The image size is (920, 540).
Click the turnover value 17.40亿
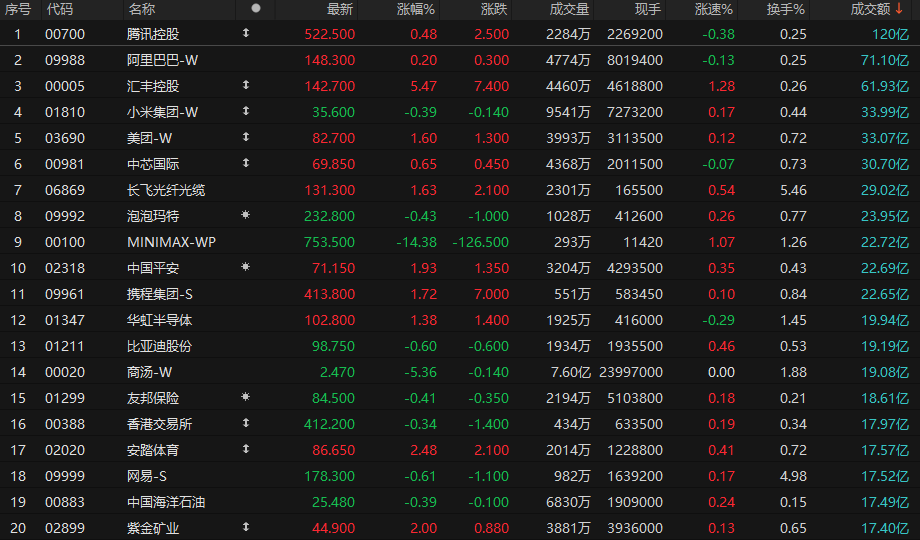tap(885, 528)
